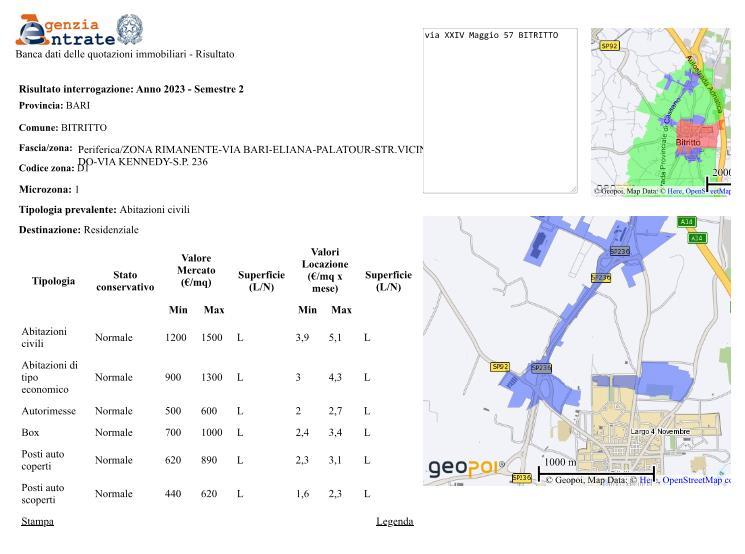Click the red Bitritto zone on overview map
The image size is (745, 554).
click(x=697, y=134)
